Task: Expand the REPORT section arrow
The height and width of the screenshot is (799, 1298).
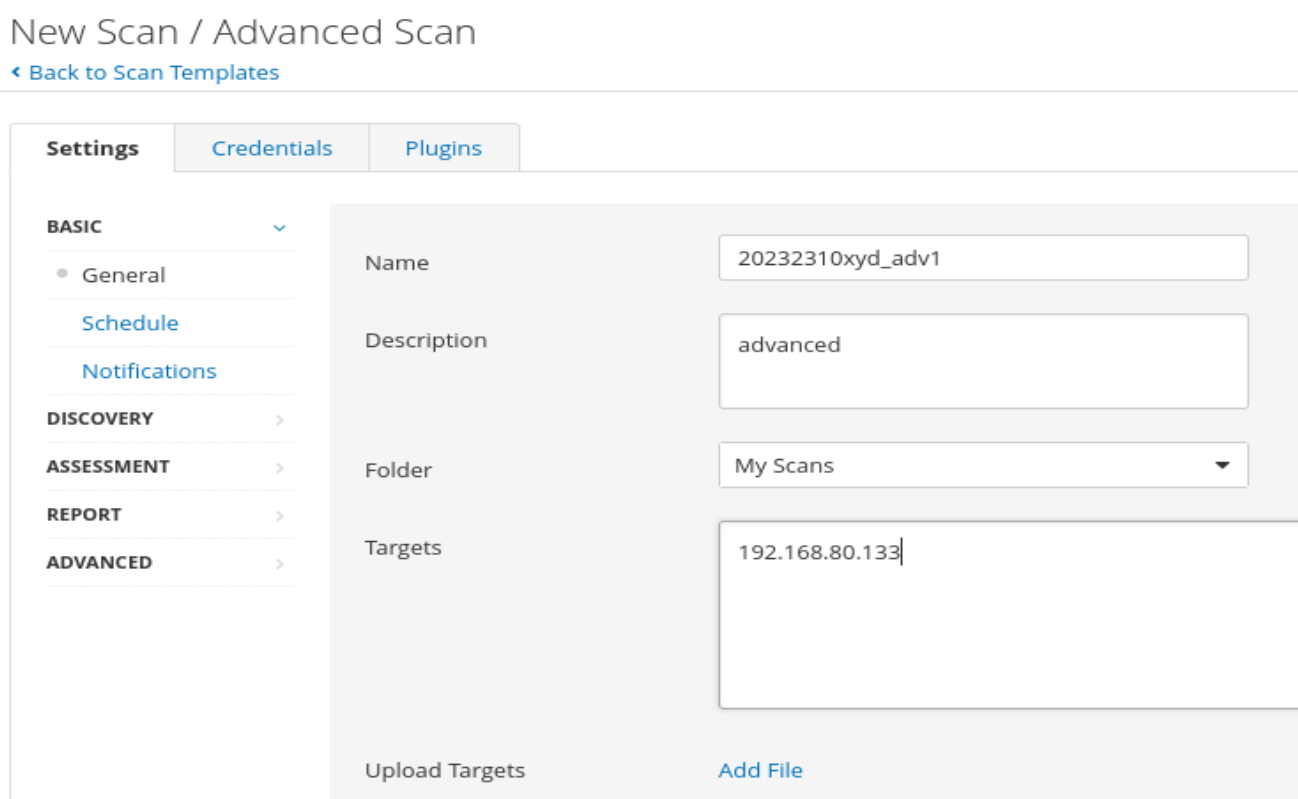Action: coord(280,516)
